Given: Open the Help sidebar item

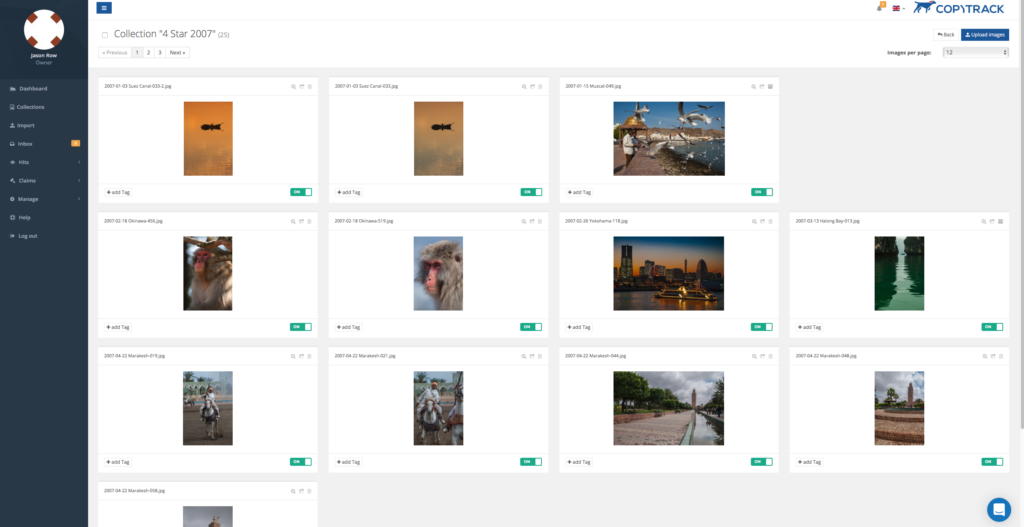Looking at the screenshot, I should [44, 217].
